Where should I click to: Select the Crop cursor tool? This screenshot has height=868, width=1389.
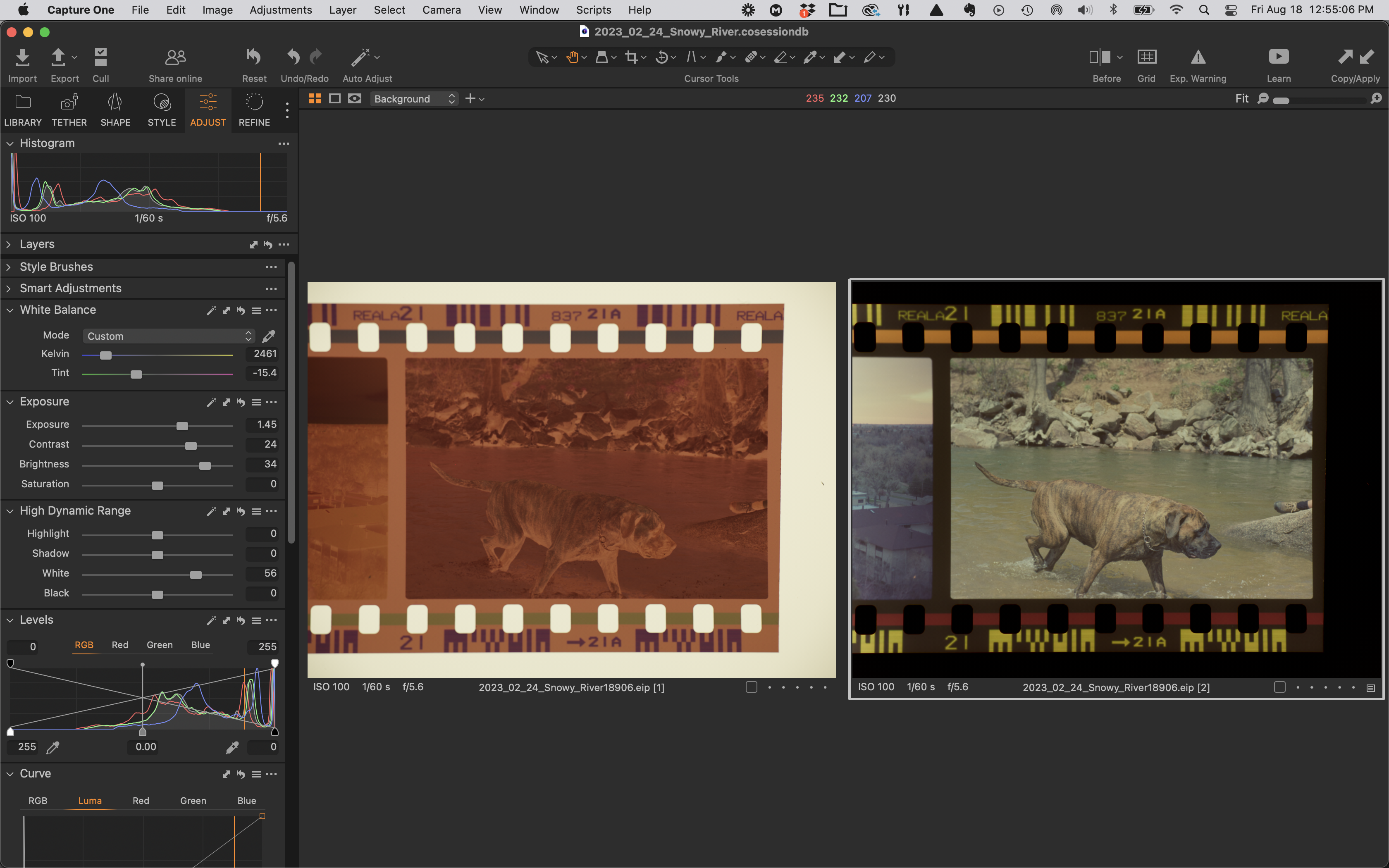[632, 57]
